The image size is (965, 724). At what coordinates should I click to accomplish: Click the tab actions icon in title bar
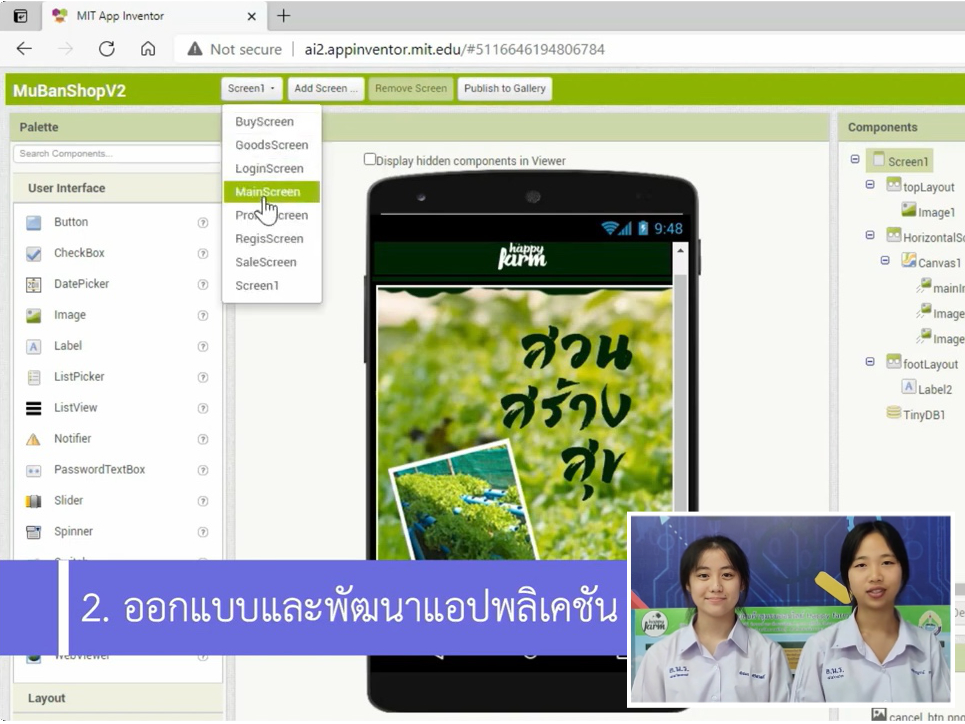click(20, 16)
